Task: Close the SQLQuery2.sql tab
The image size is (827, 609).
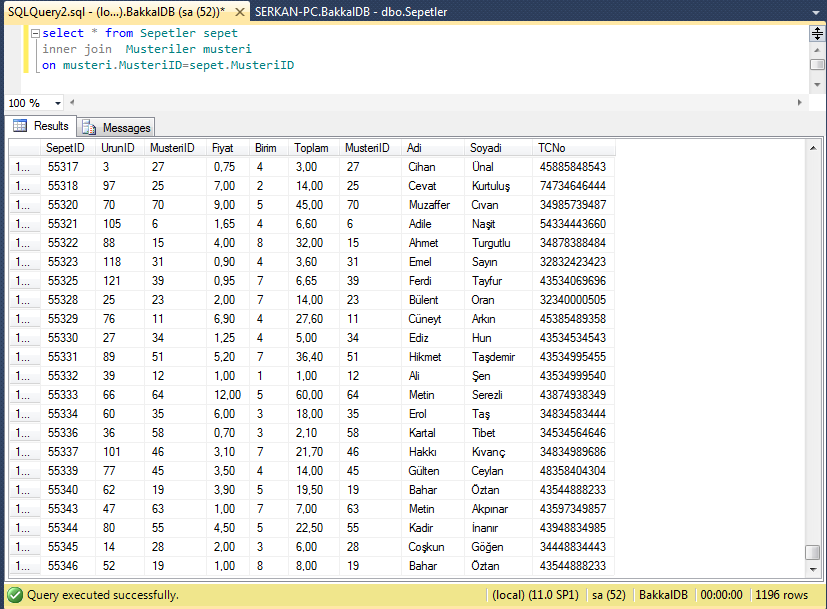Action: tap(239, 12)
